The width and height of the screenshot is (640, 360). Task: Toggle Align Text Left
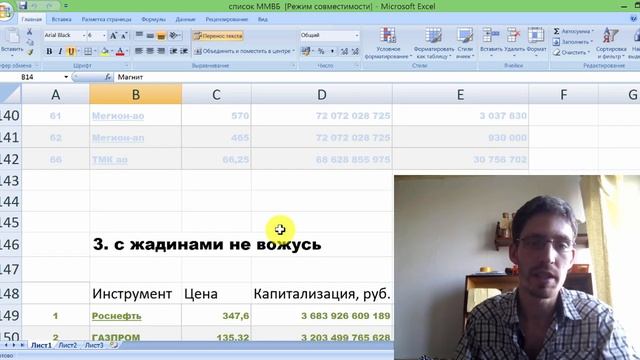coord(139,51)
